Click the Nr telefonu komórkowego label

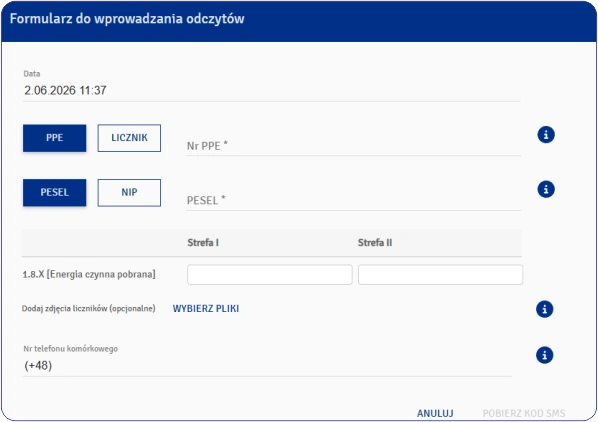(x=71, y=348)
